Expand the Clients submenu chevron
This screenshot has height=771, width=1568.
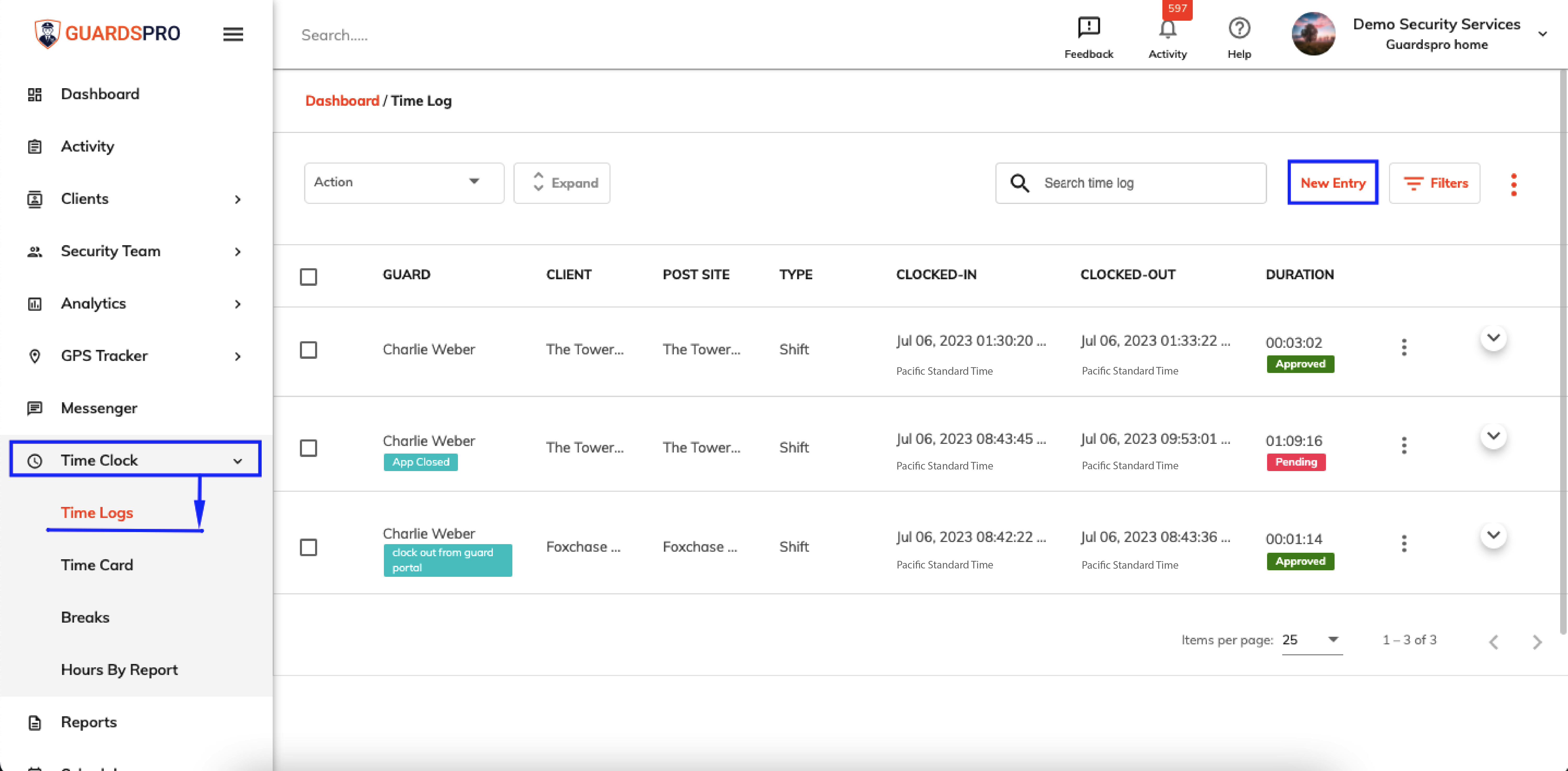[238, 200]
